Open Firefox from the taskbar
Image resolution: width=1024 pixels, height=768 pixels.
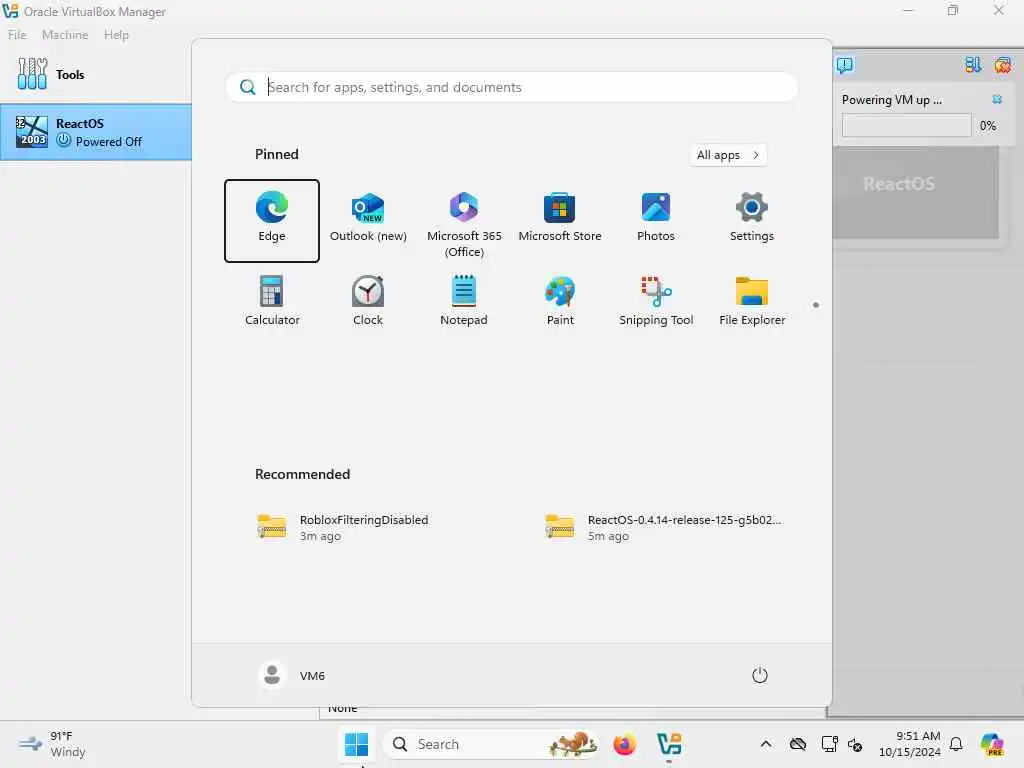[625, 744]
